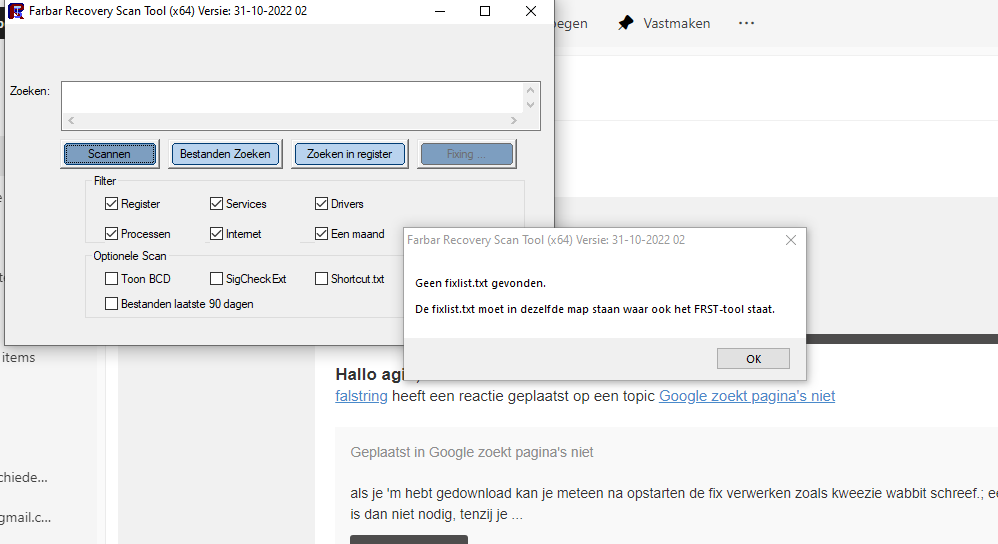
Task: Close the fixlist error dialog
Action: (791, 240)
